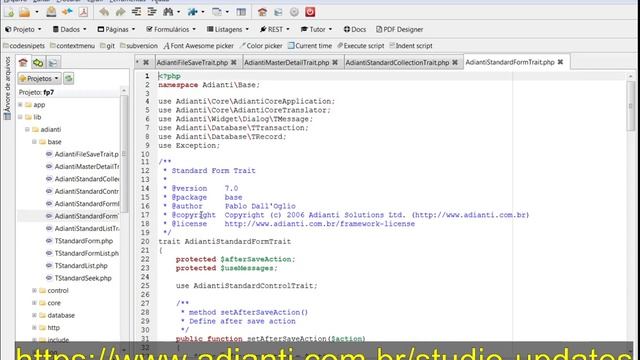Click the blue puzzle piece plugin icon
640x360 pixels.
coord(192,12)
